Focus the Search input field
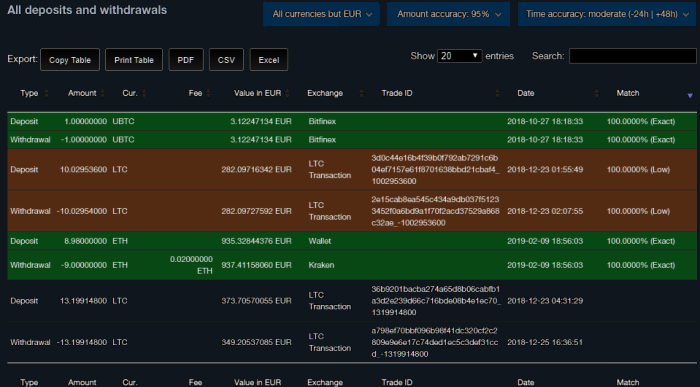700x387 pixels. (x=633, y=56)
